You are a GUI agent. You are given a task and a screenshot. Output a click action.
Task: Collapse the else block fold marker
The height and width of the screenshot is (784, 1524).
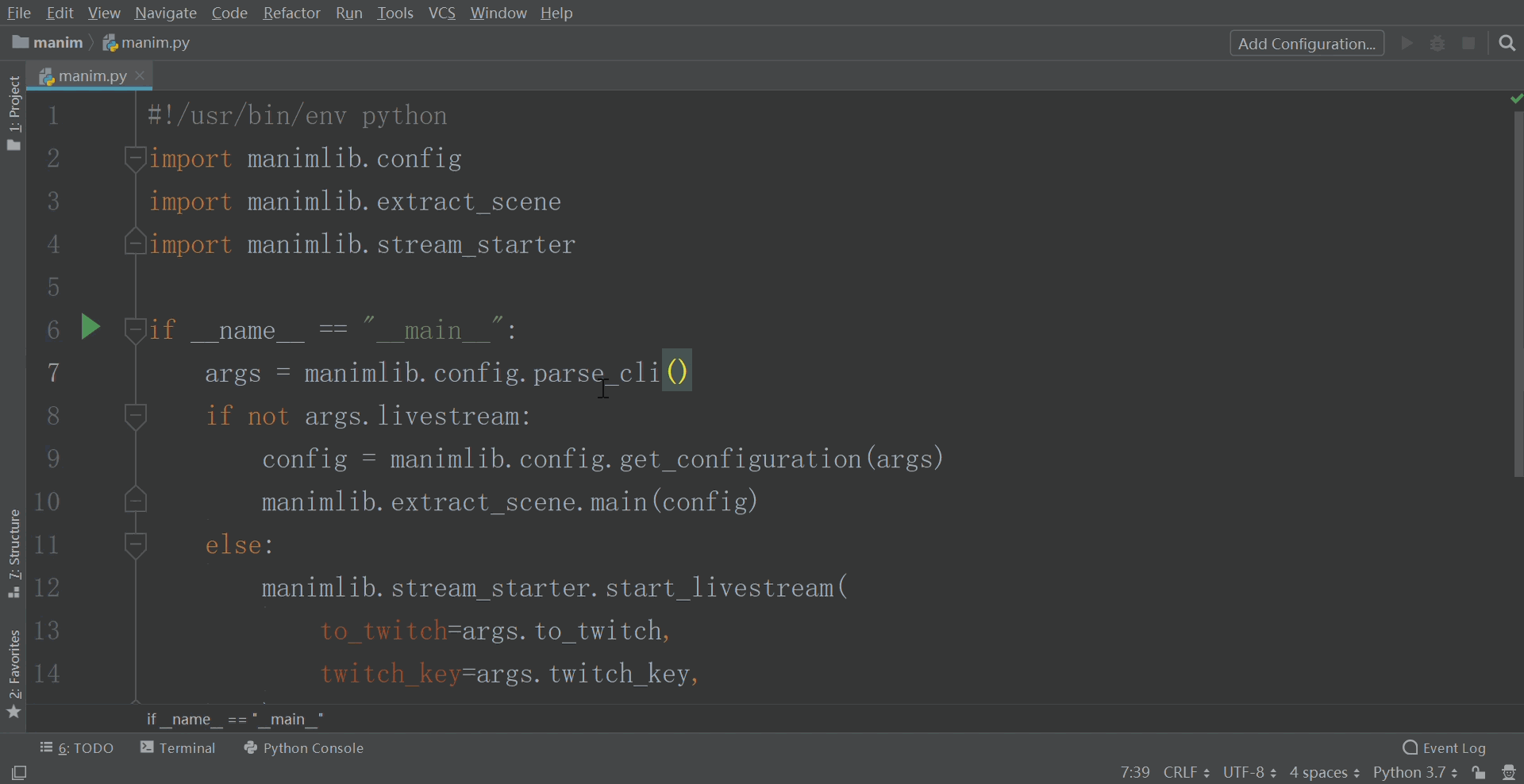coord(136,544)
